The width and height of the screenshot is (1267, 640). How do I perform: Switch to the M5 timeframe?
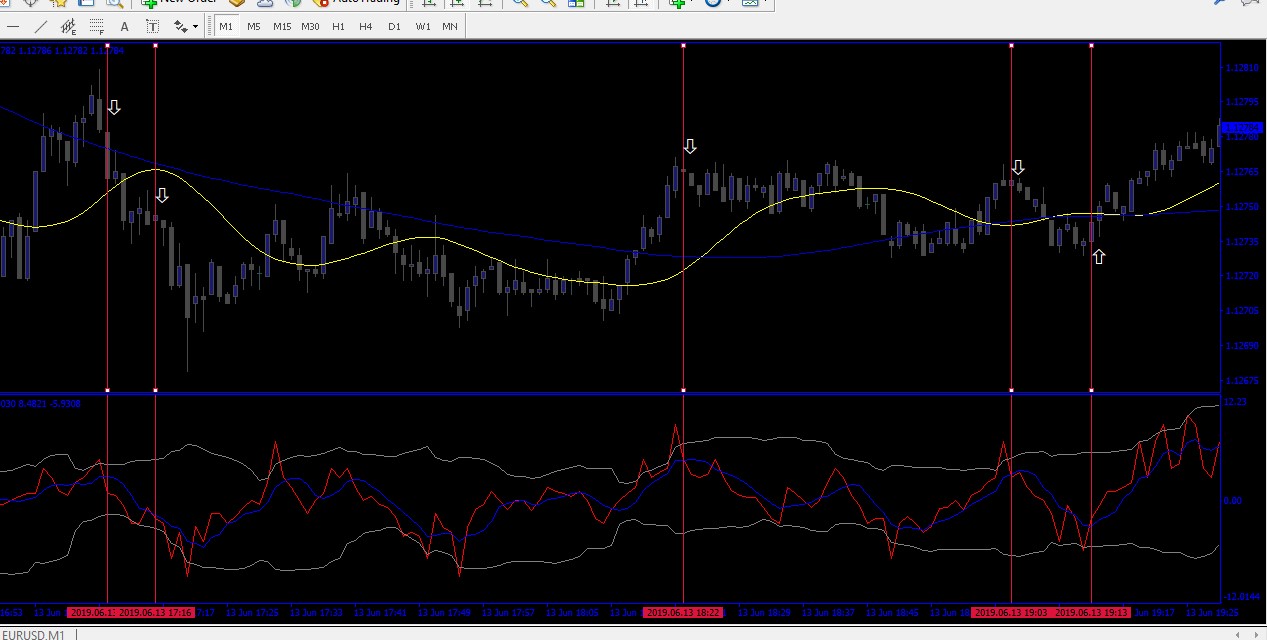tap(254, 26)
